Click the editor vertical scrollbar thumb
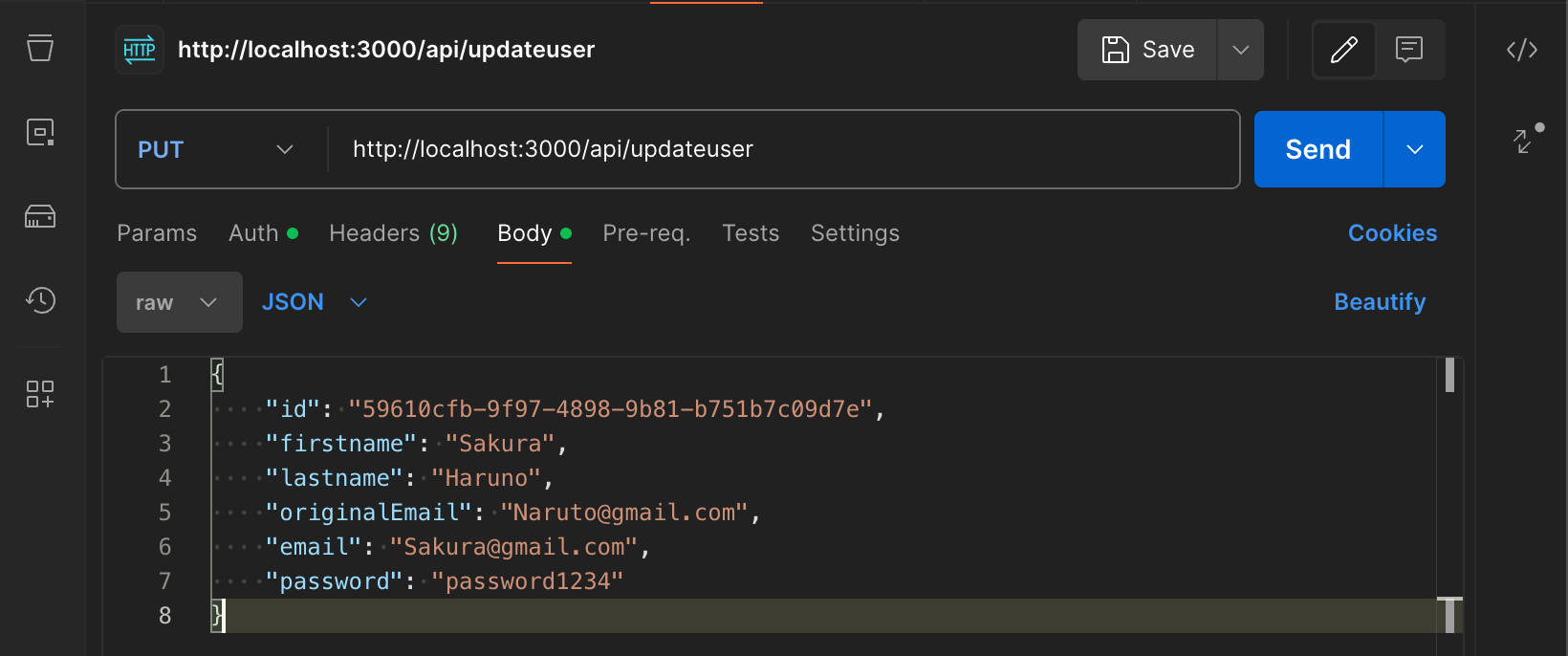Screen dimensions: 1568x656 1449,375
